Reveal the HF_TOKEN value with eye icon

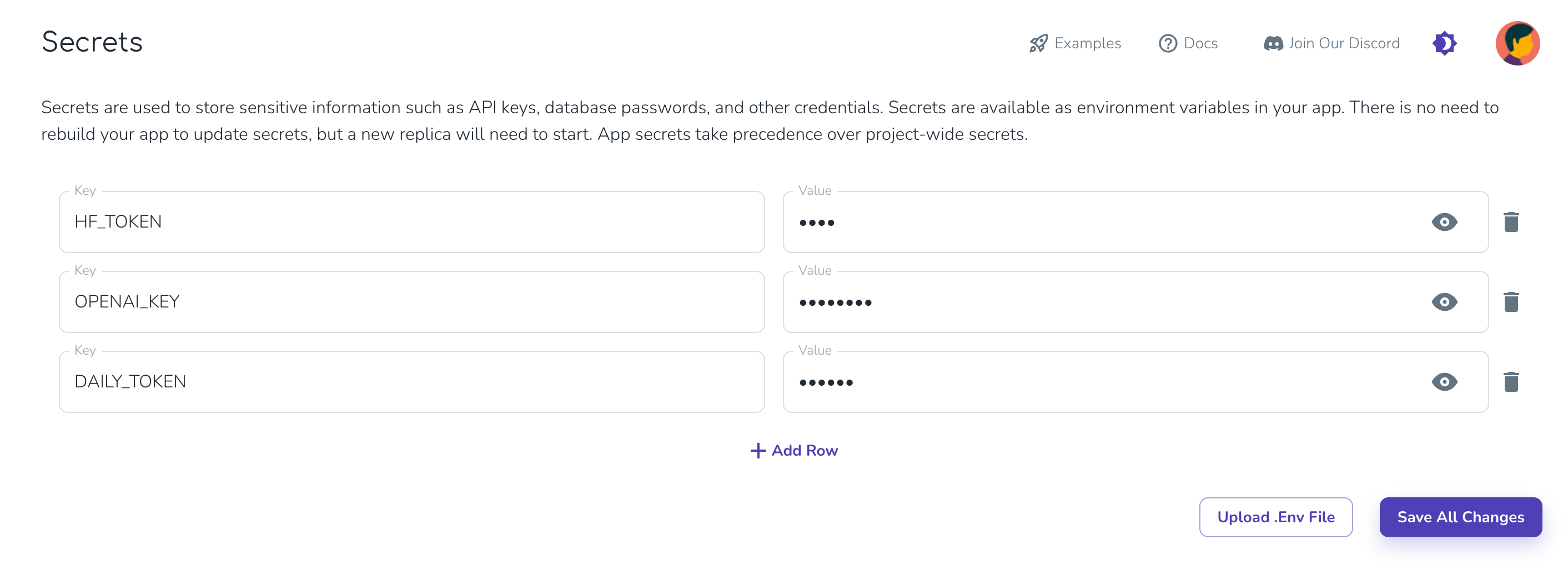1444,222
